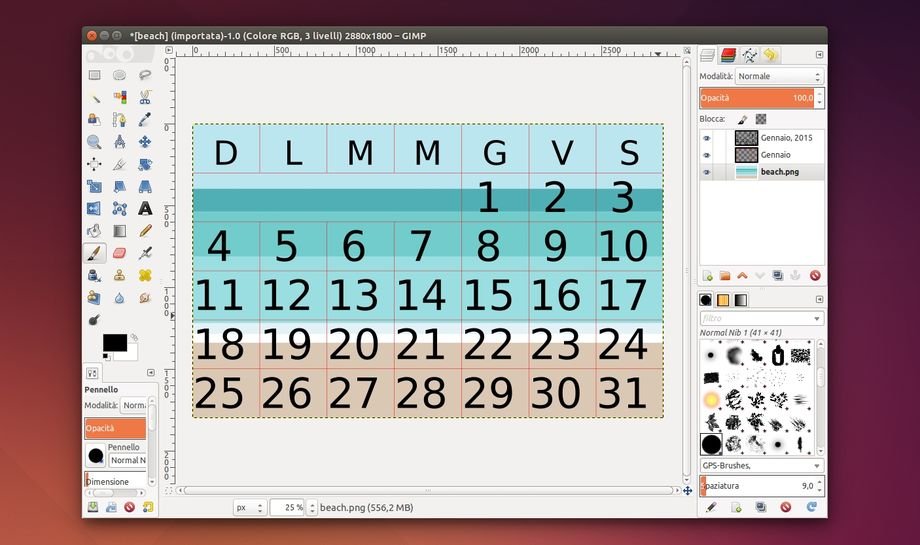This screenshot has width=920, height=545.
Task: Pick the Eraser tool
Action: [120, 253]
